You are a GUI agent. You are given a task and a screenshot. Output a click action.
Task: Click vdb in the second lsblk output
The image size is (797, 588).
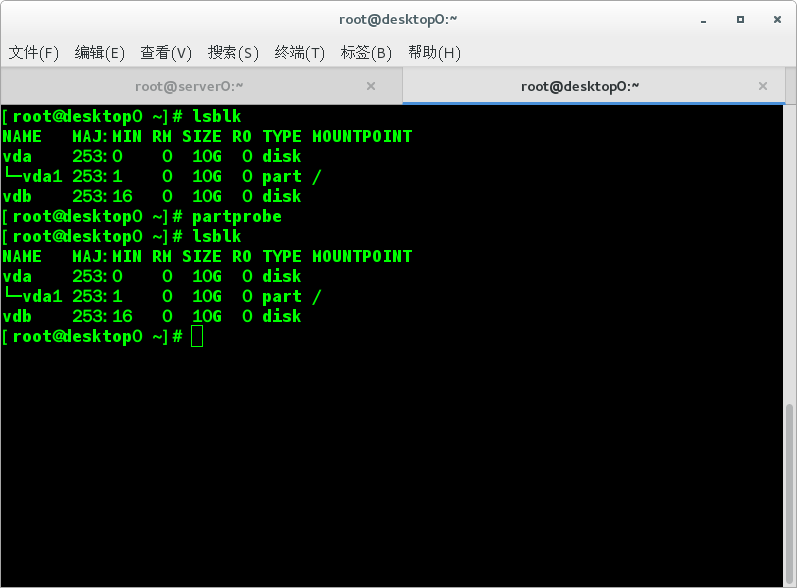(17, 317)
